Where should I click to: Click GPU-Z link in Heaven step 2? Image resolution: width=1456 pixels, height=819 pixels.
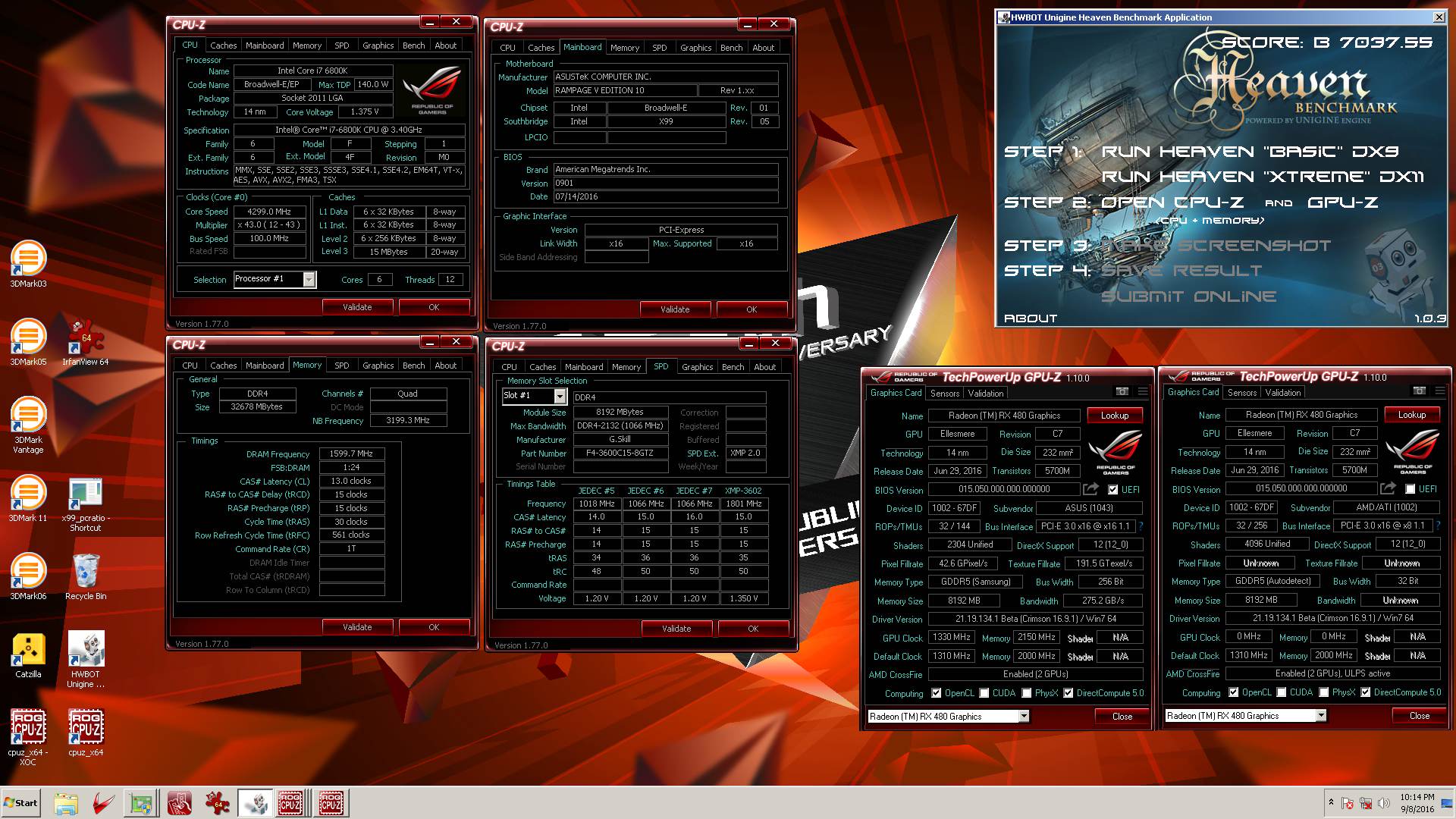(x=1343, y=202)
